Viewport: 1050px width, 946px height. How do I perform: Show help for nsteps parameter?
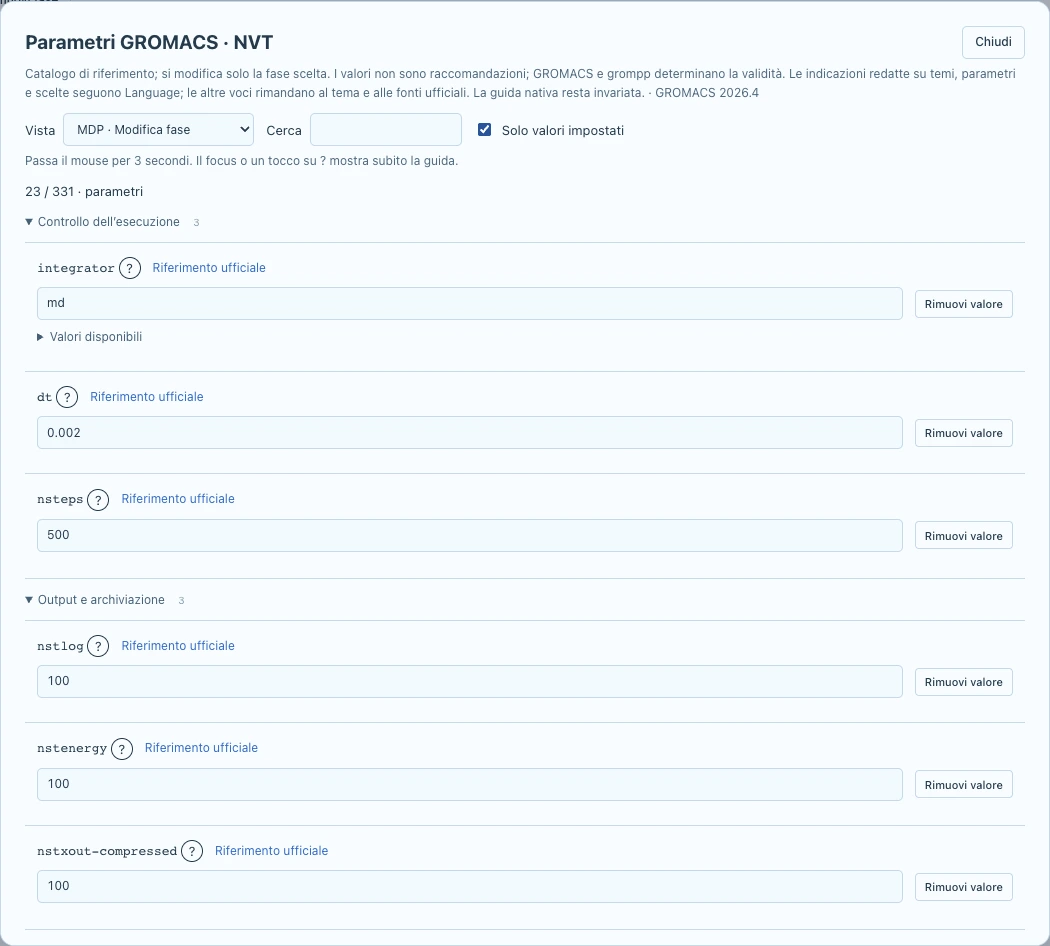(98, 499)
